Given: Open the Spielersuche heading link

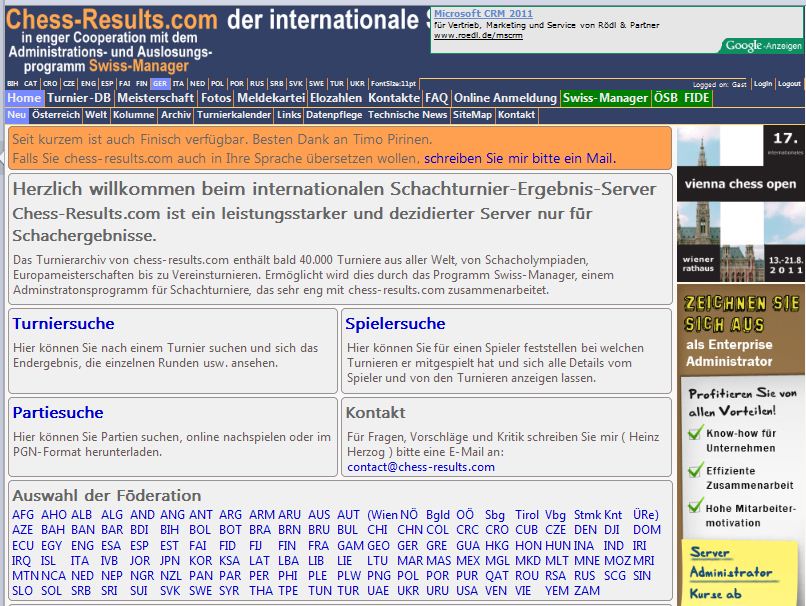Looking at the screenshot, I should pos(395,323).
